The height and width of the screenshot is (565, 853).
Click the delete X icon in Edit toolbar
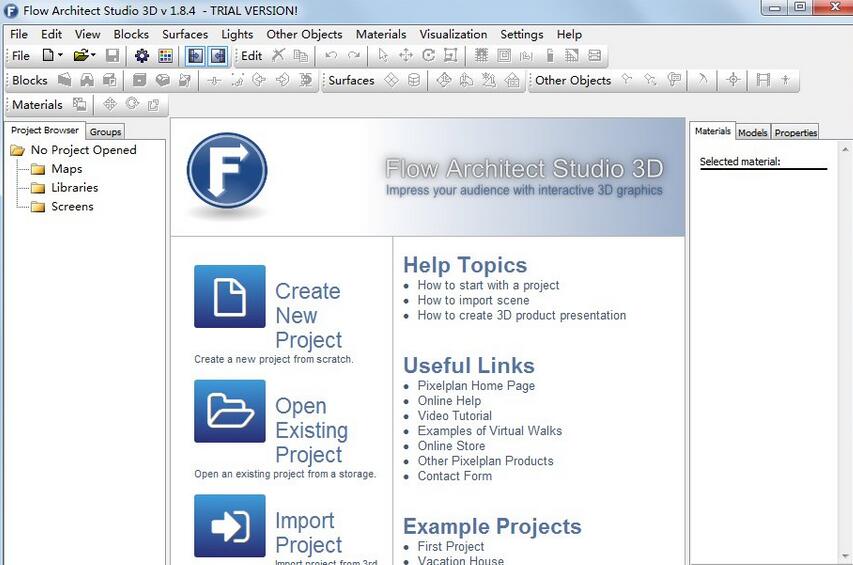pyautogui.click(x=279, y=55)
